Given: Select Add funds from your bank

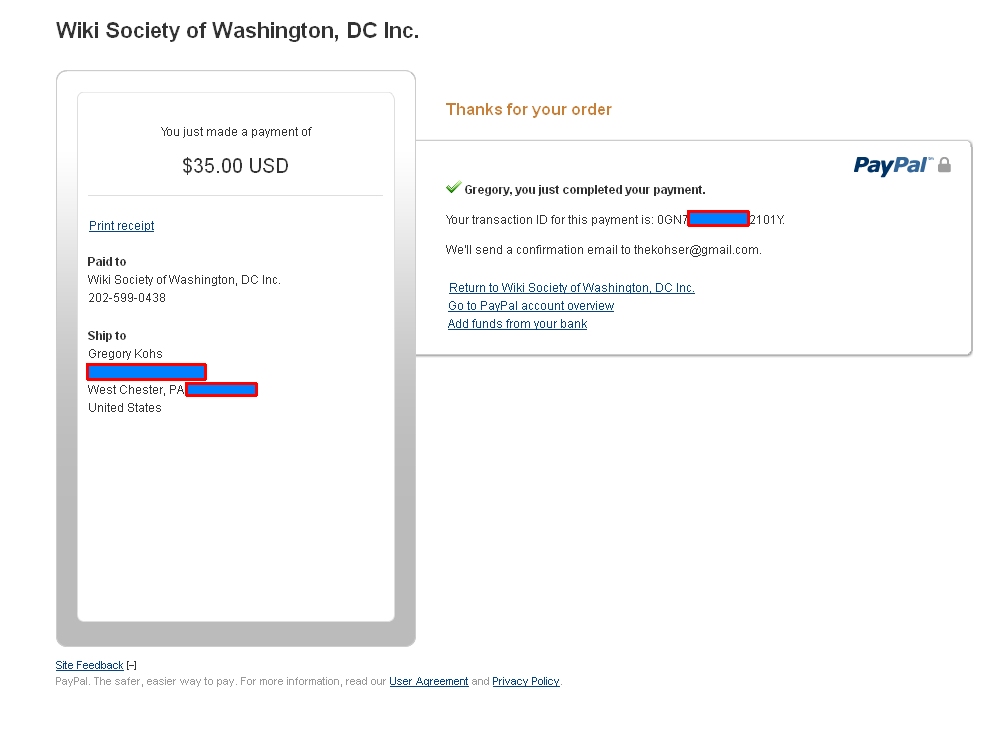Looking at the screenshot, I should pyautogui.click(x=517, y=324).
